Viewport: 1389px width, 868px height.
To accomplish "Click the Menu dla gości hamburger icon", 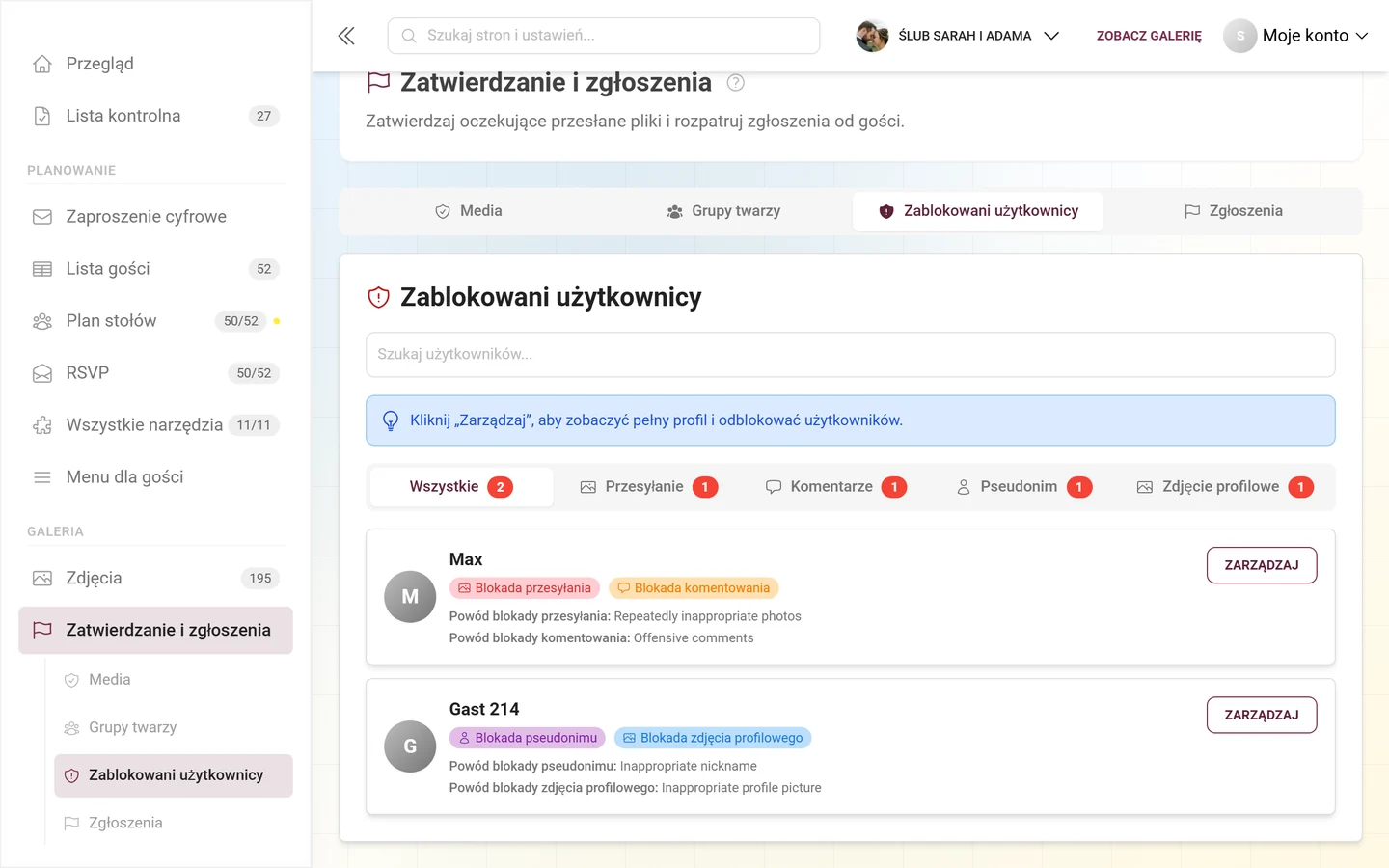I will tap(42, 477).
